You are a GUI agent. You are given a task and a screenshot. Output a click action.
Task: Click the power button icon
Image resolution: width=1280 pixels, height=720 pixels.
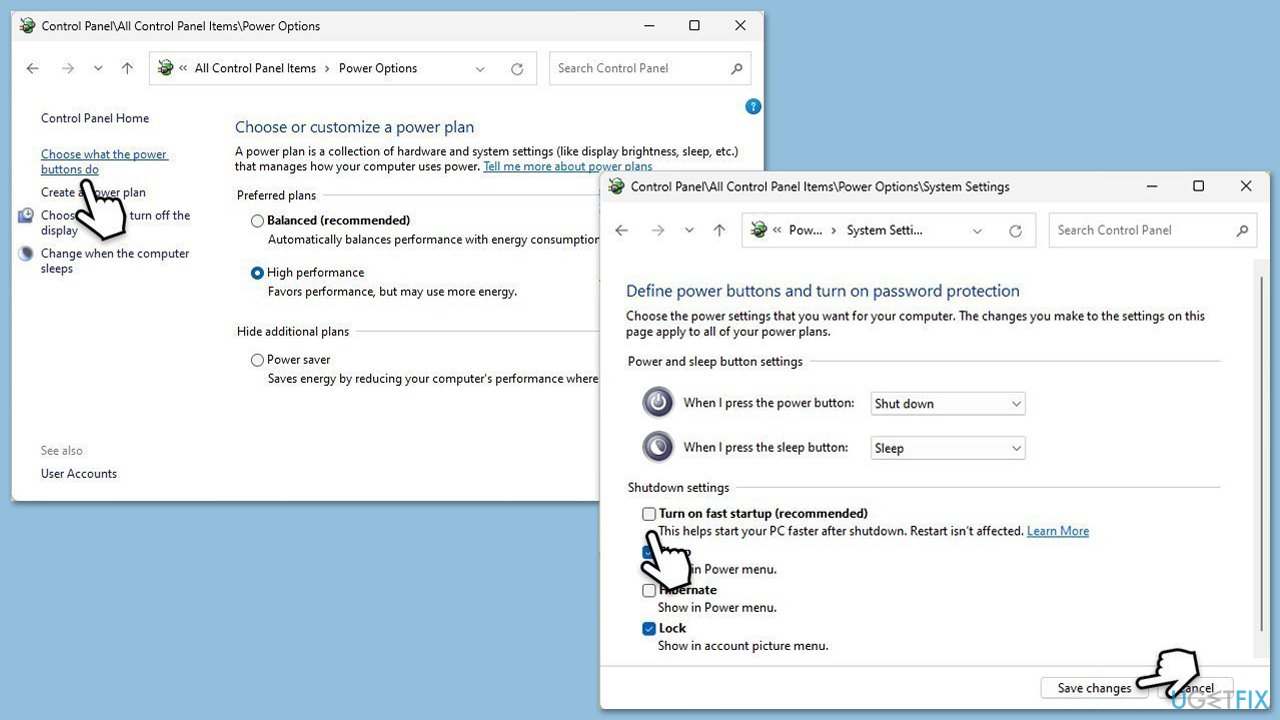tap(658, 403)
